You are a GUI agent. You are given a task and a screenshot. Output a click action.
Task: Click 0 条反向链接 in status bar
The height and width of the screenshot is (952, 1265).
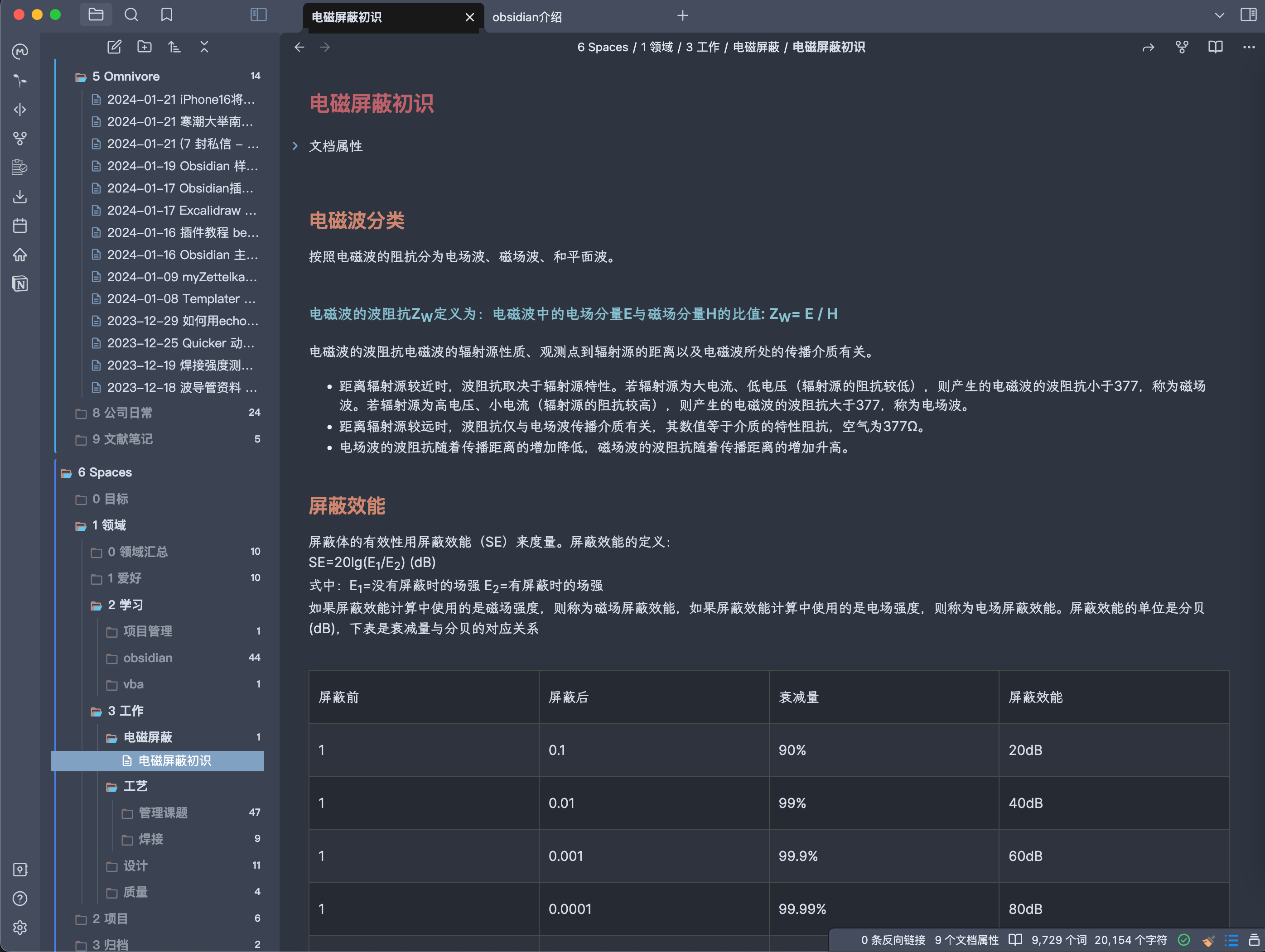[893, 940]
